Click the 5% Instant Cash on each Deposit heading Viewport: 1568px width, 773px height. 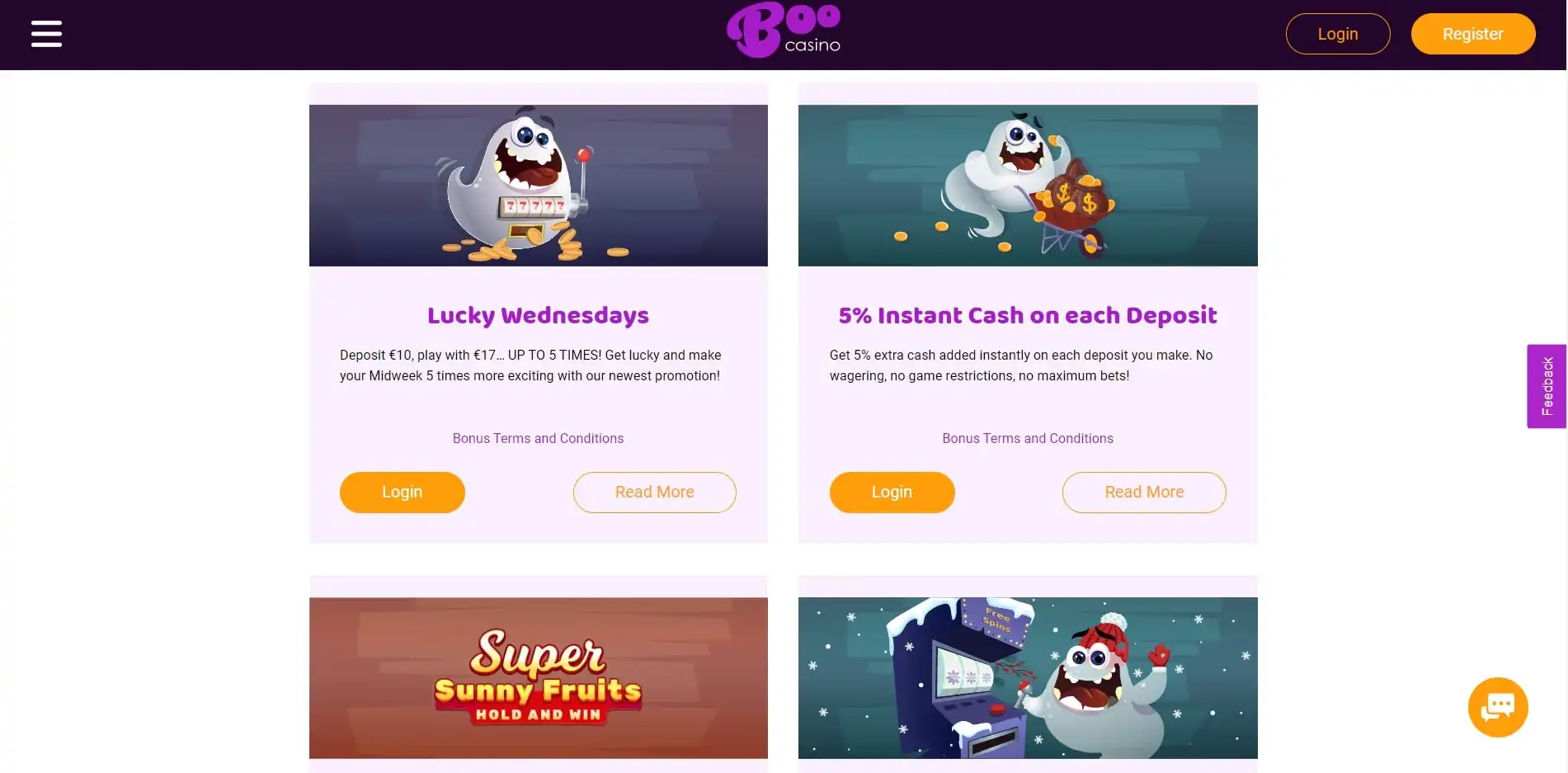1028,316
